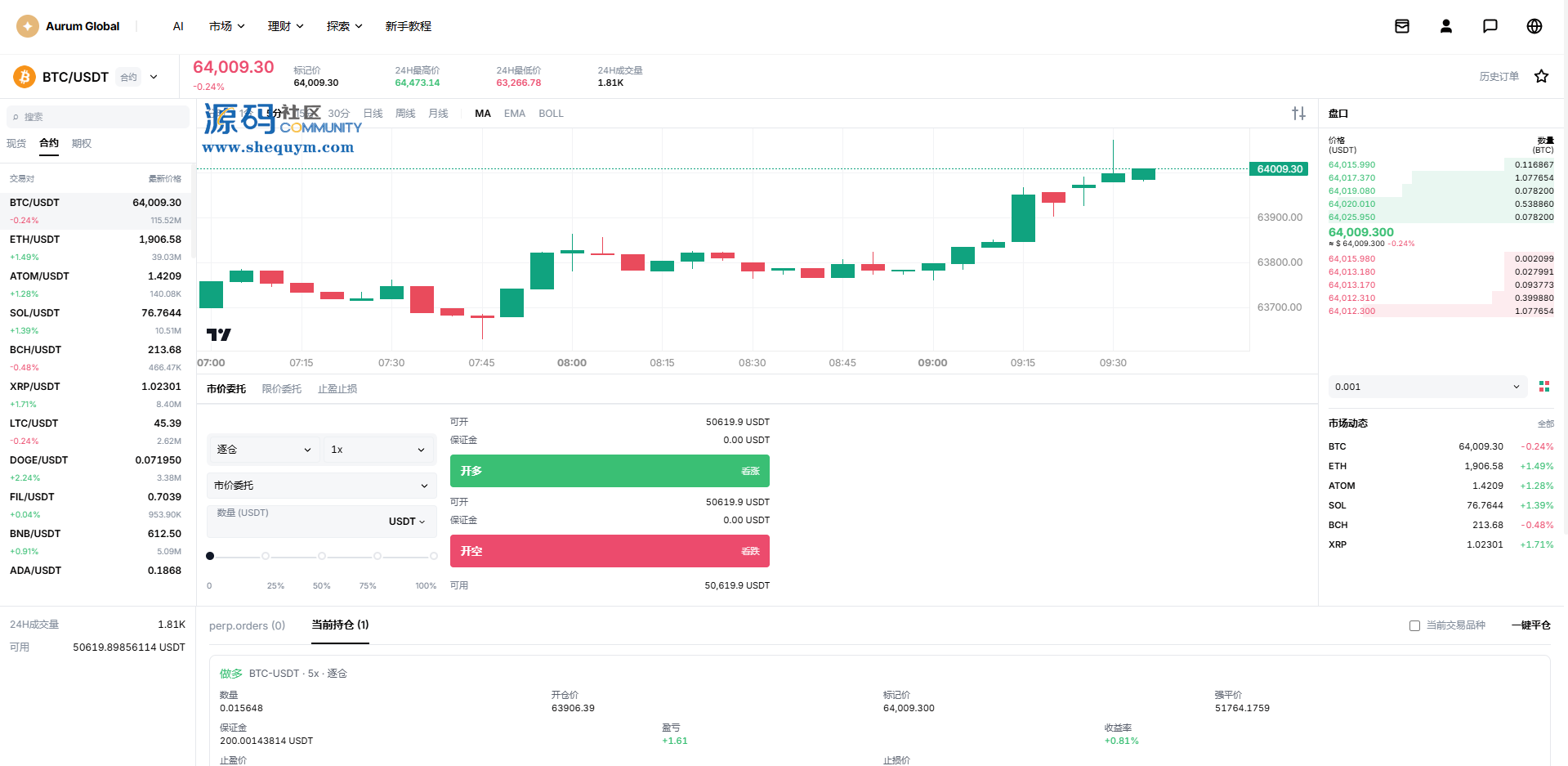Click the globe language icon
This screenshot has height=766, width=1568.
click(x=1534, y=26)
